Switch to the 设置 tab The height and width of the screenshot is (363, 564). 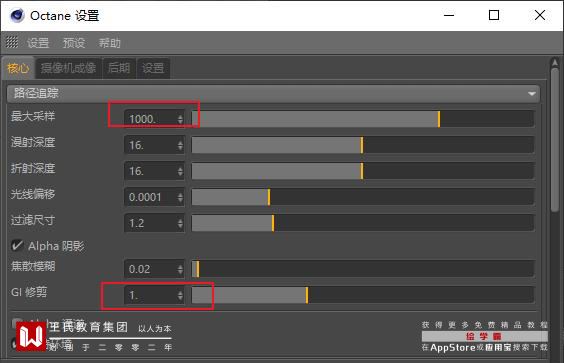pyautogui.click(x=153, y=68)
